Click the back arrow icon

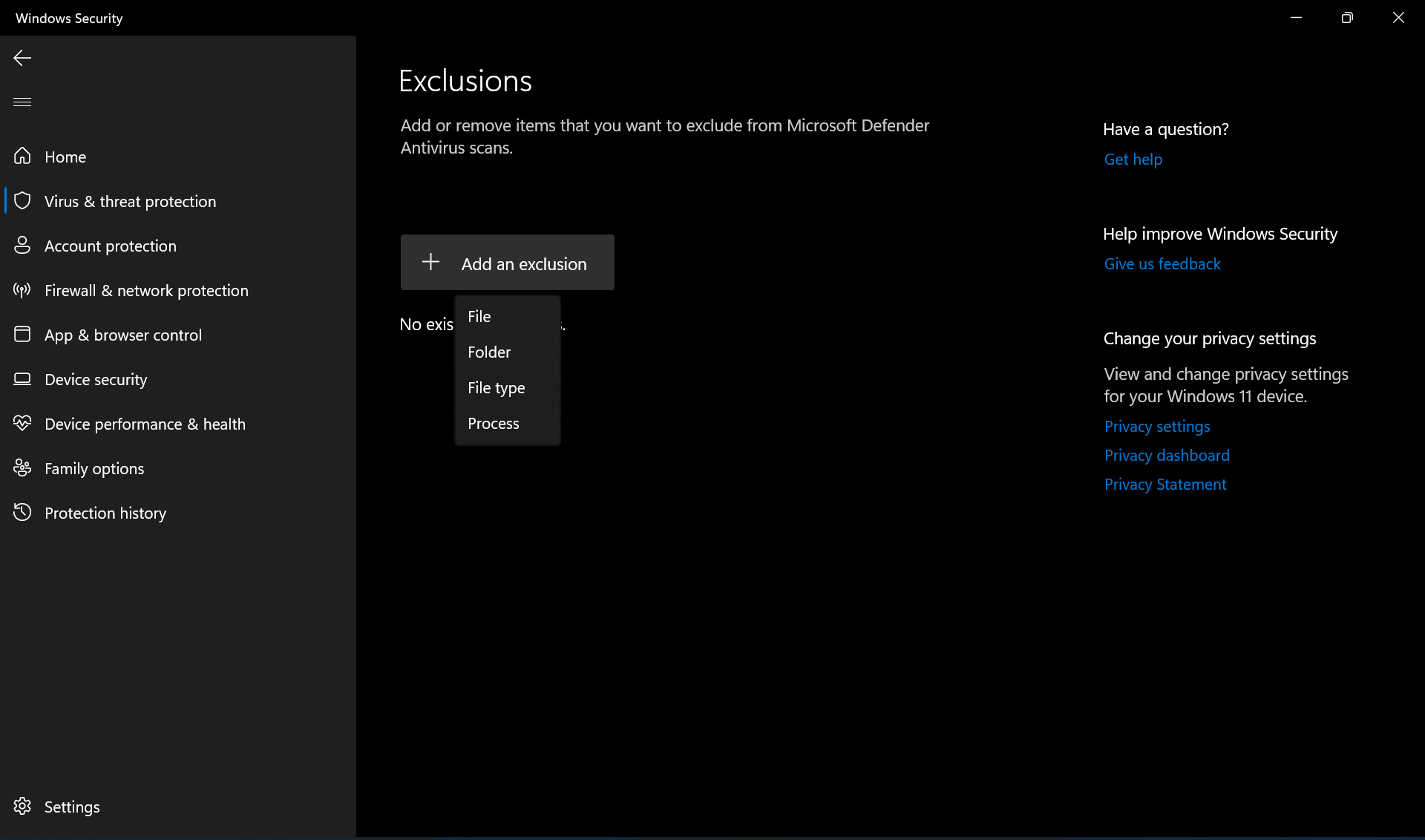tap(22, 58)
